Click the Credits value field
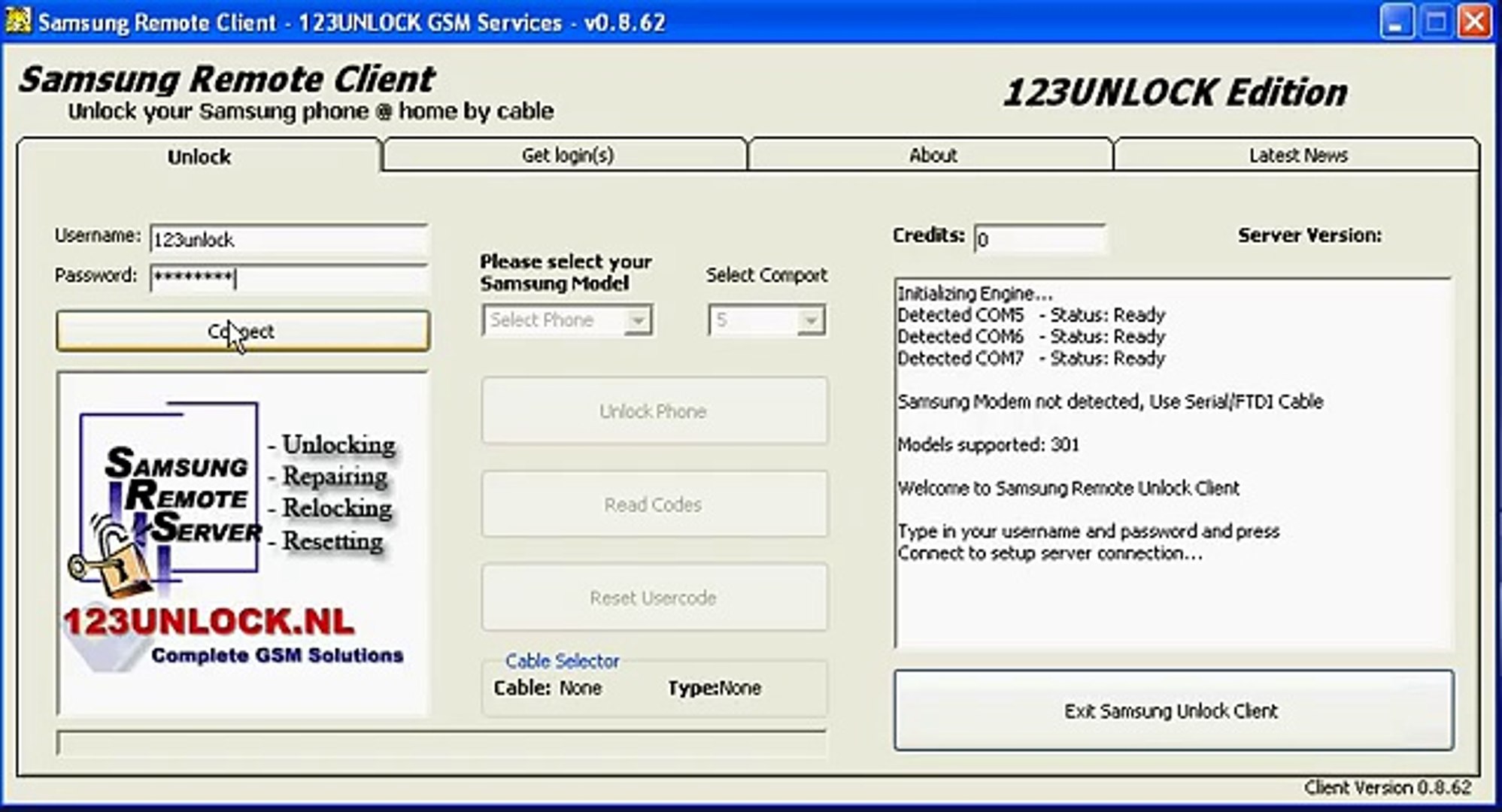Screen dimensions: 1502x812 click(x=1039, y=239)
